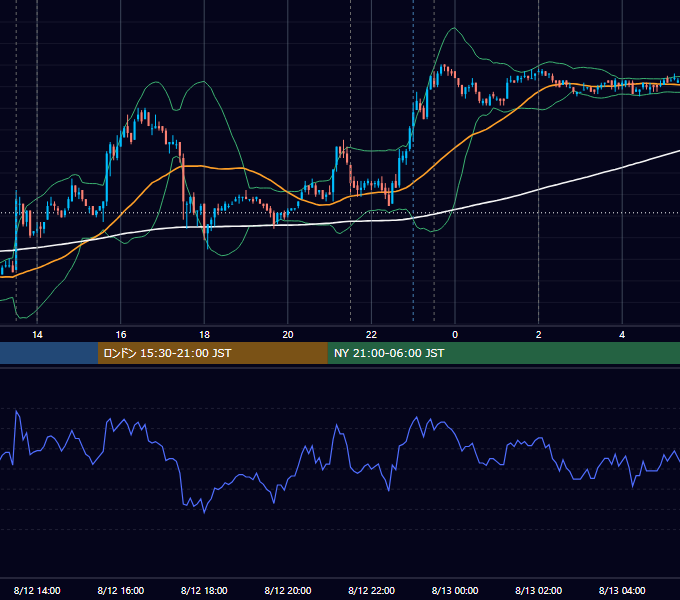Click the 22 hour label on price chart axis
The height and width of the screenshot is (600, 680).
point(371,335)
